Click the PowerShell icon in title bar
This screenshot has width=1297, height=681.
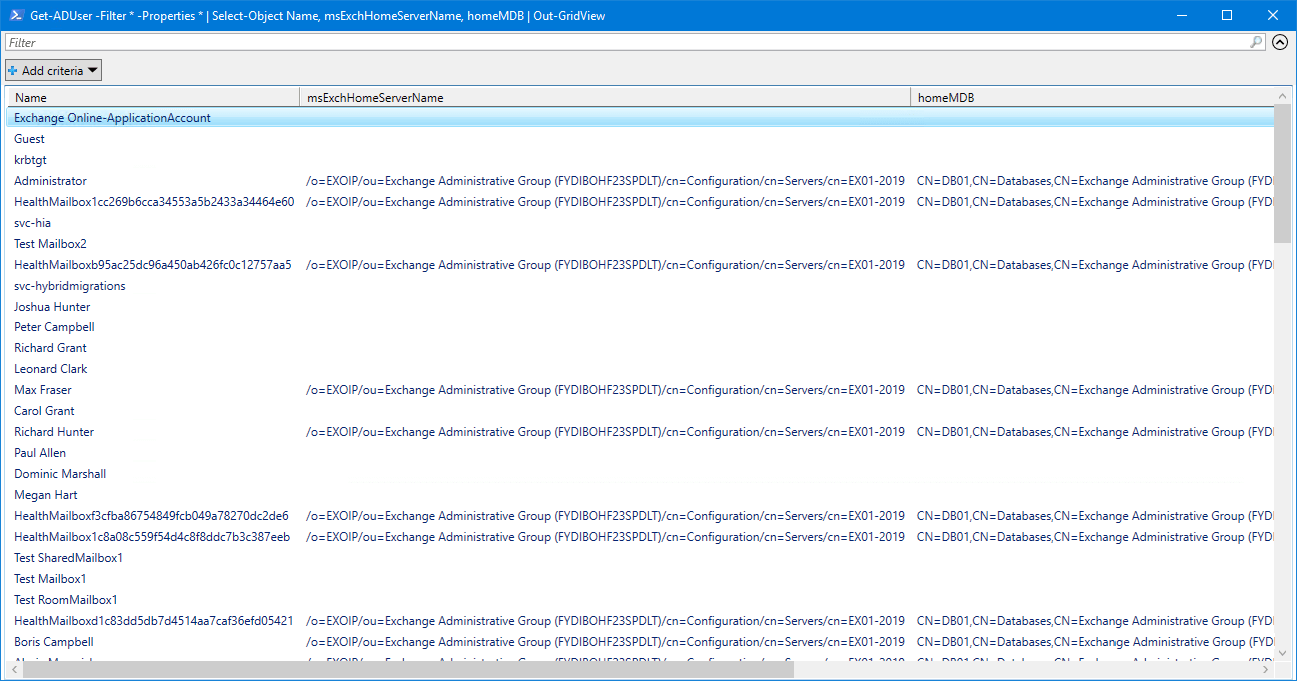pos(16,15)
